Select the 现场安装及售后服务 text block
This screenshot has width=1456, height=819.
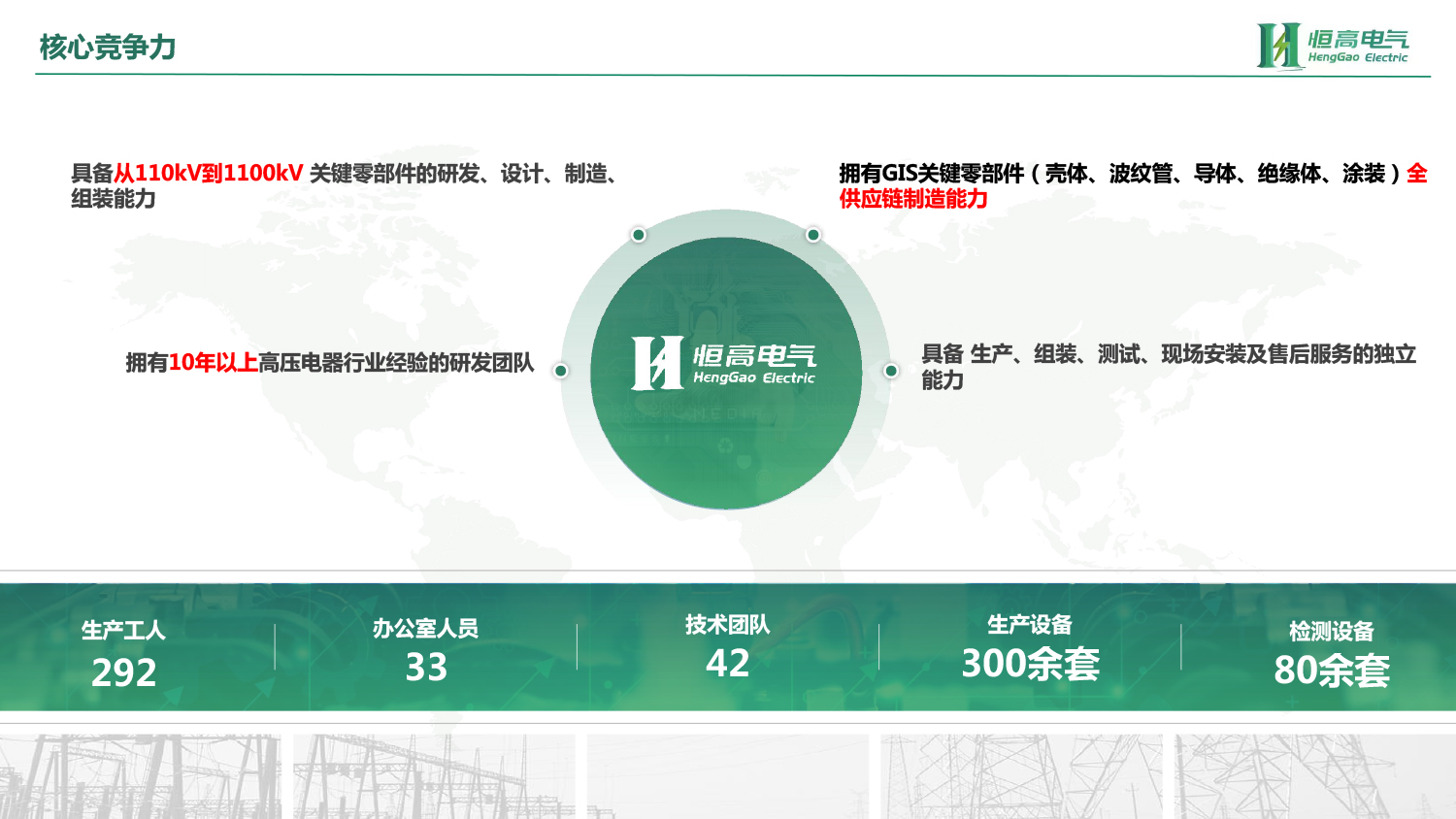click(x=1168, y=366)
